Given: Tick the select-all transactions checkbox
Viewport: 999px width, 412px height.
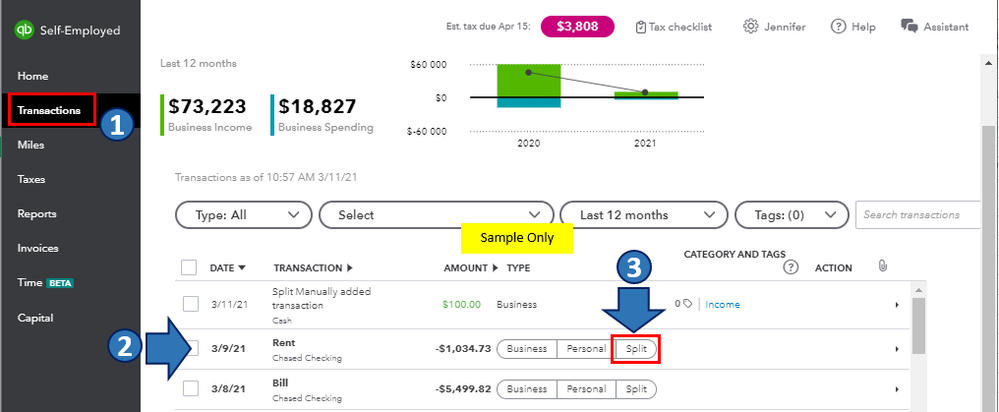Looking at the screenshot, I should (189, 267).
